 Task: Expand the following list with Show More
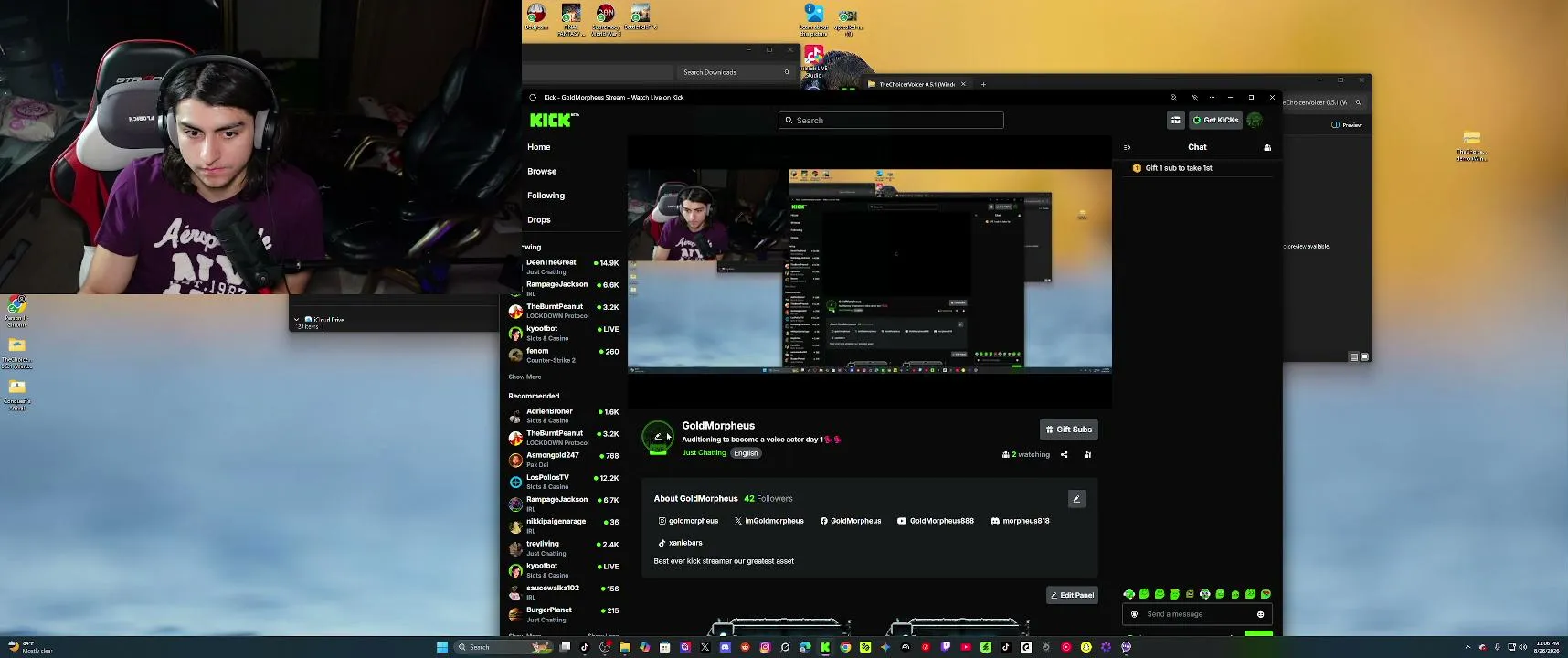pyautogui.click(x=524, y=377)
